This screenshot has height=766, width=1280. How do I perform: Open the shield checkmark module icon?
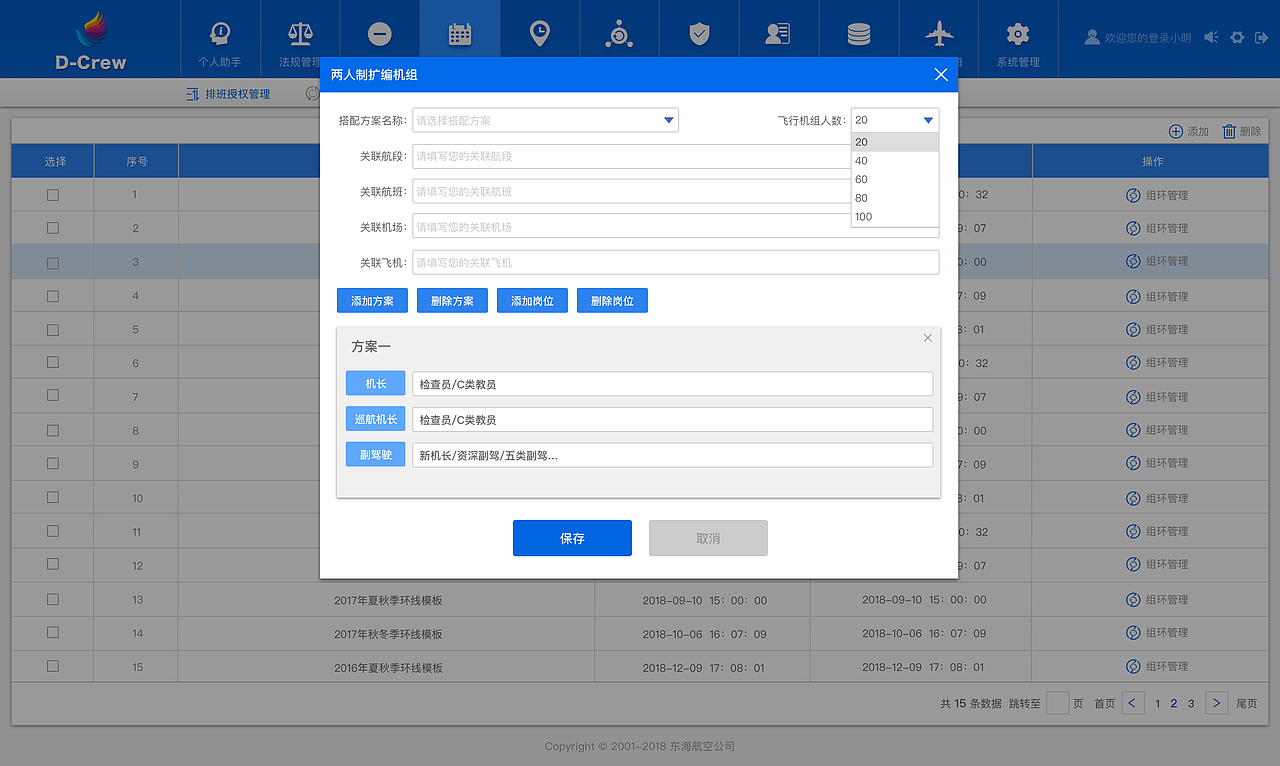[699, 35]
